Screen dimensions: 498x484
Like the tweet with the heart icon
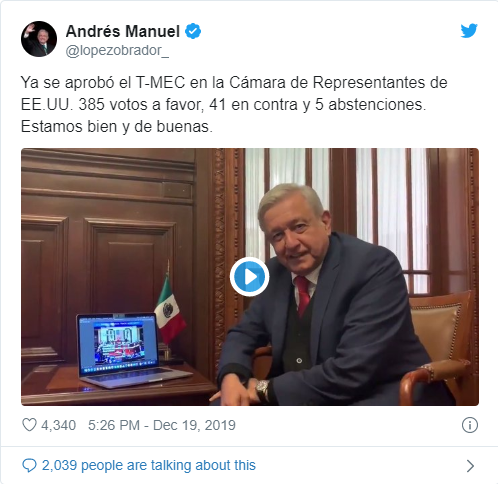pos(29,425)
